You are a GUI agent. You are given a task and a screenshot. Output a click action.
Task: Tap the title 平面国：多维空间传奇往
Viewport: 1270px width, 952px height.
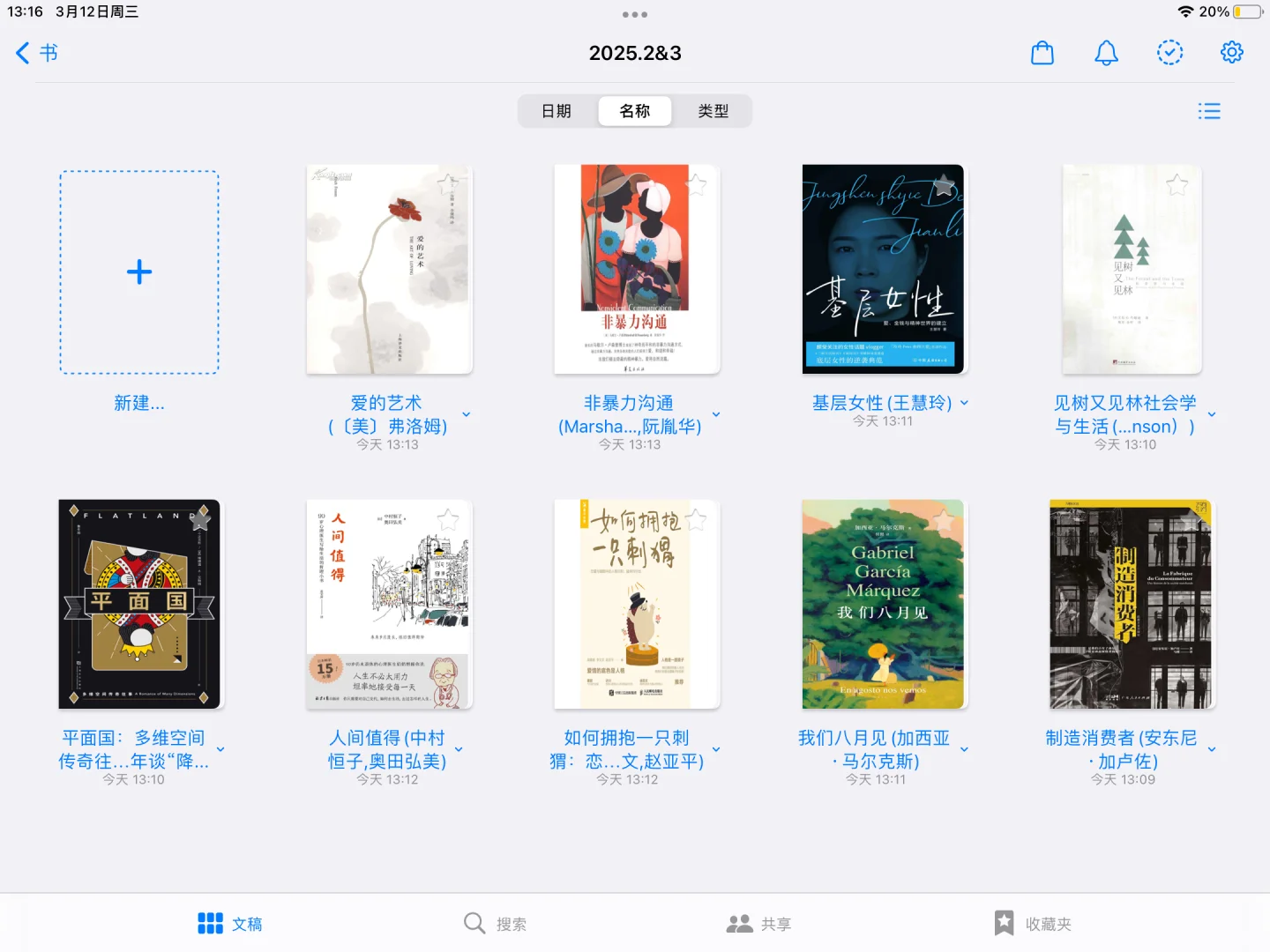(133, 749)
